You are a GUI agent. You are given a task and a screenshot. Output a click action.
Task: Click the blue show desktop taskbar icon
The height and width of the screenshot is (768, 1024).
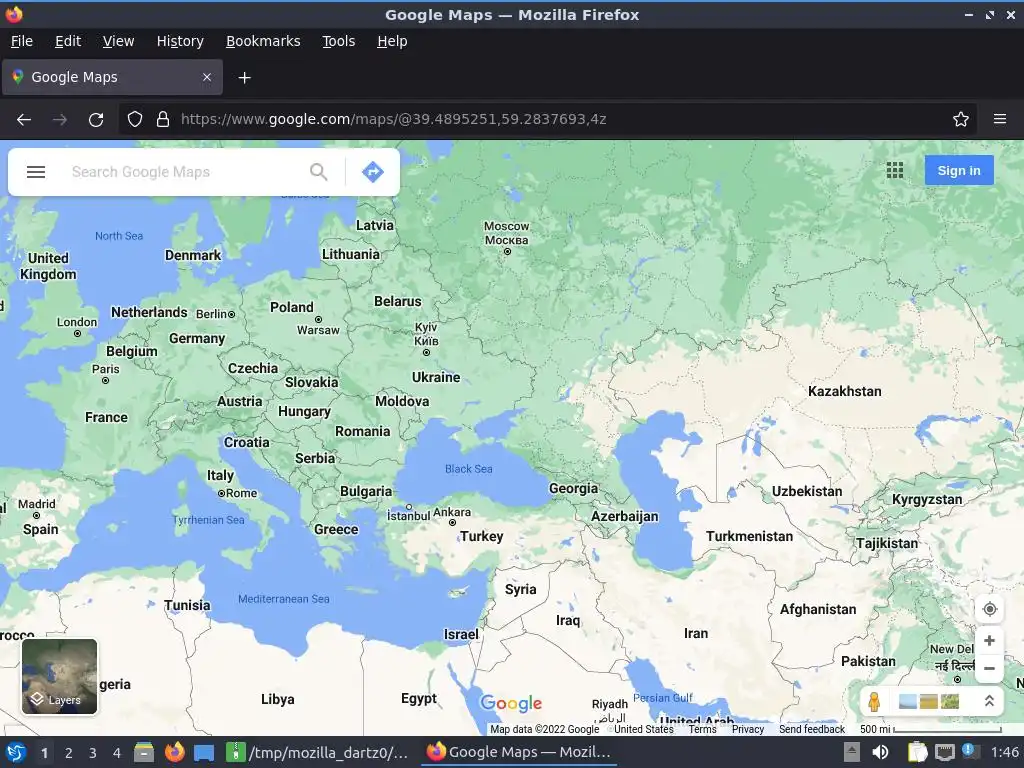[x=204, y=752]
